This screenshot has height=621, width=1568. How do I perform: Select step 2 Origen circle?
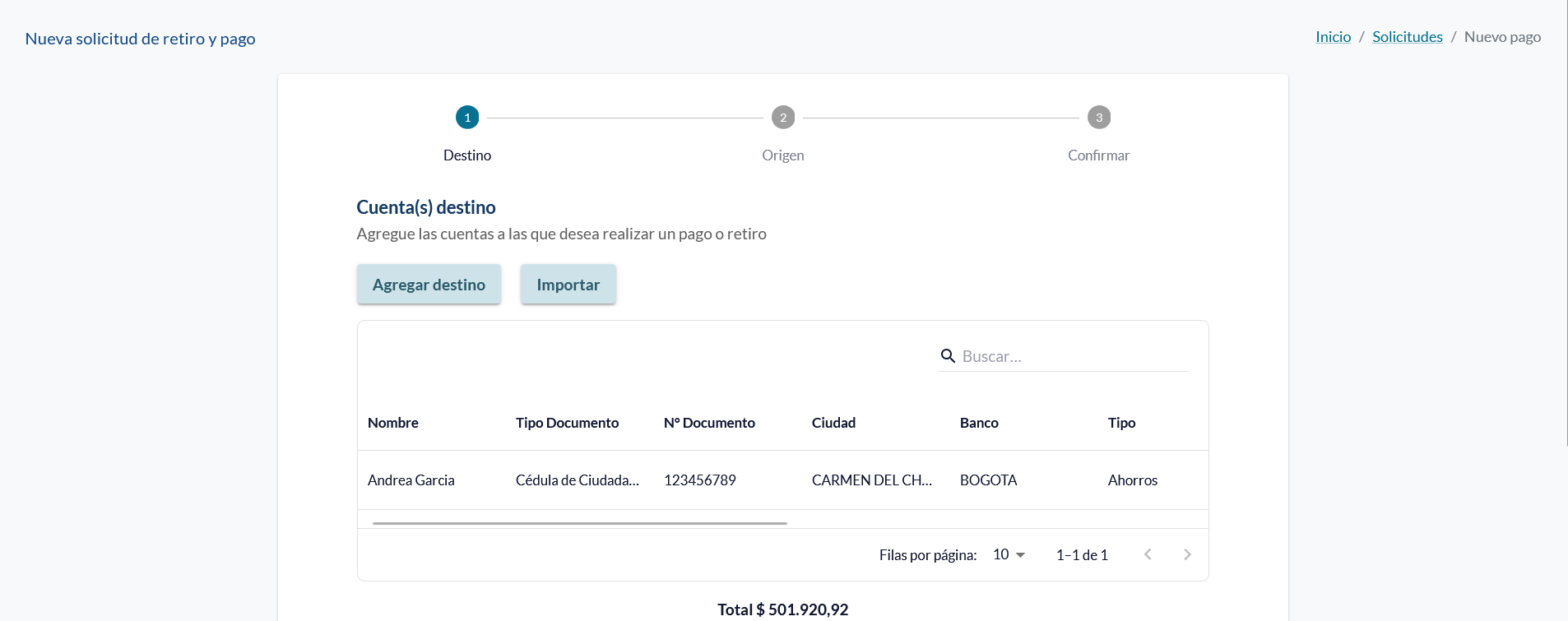[783, 118]
